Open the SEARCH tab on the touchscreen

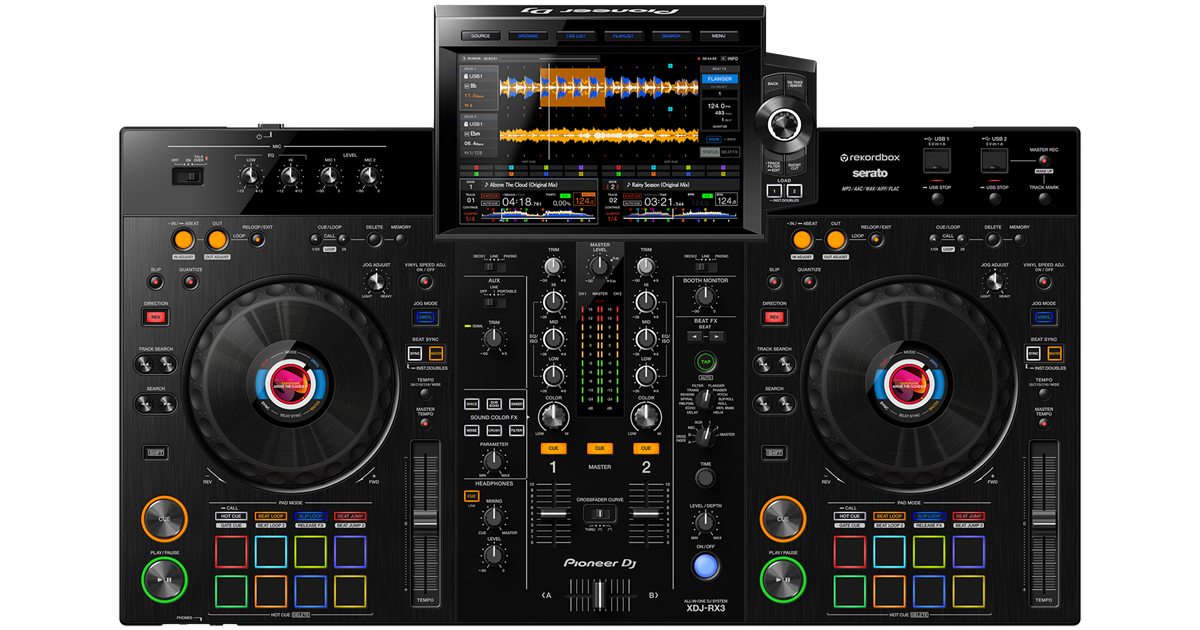point(671,36)
